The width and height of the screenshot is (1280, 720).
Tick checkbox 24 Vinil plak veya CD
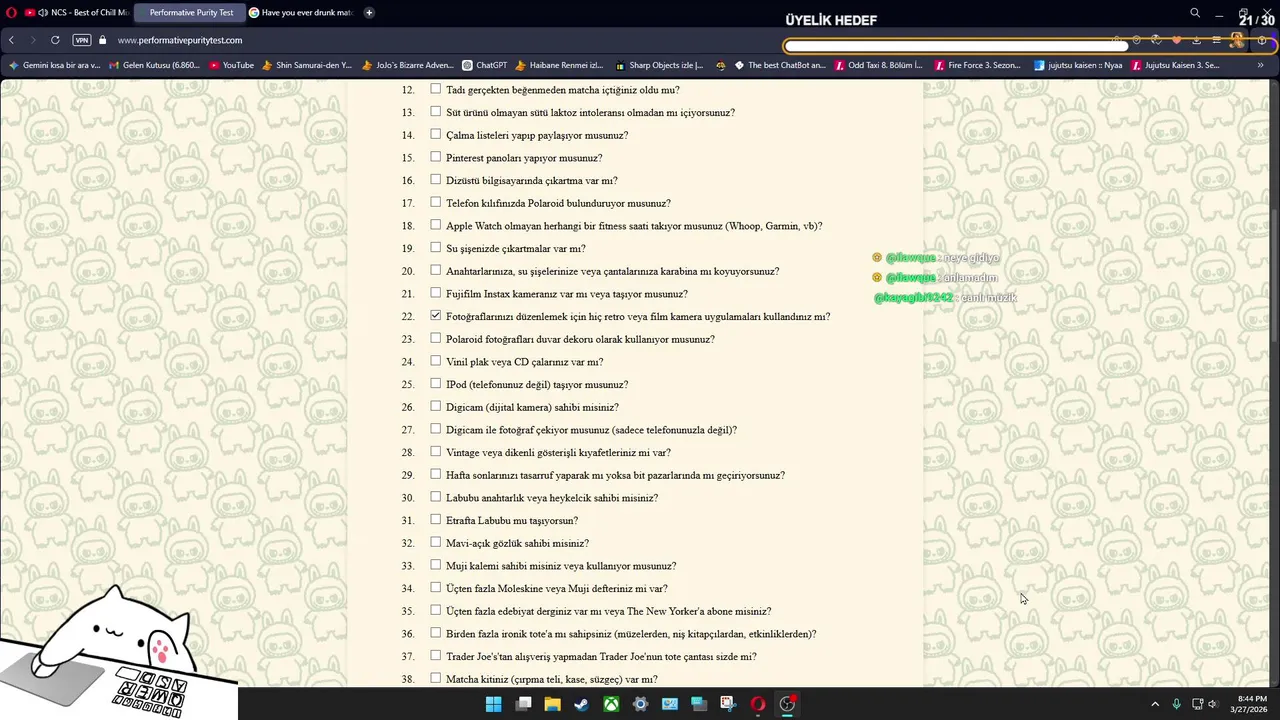pos(435,361)
